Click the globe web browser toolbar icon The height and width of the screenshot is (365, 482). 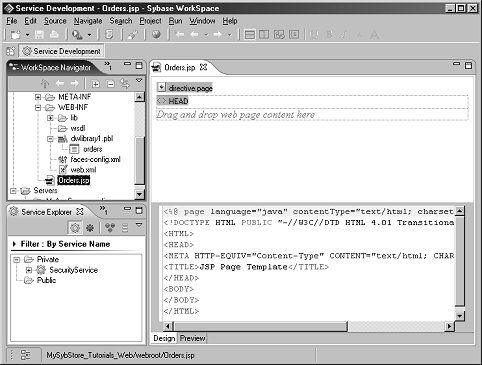[156, 34]
